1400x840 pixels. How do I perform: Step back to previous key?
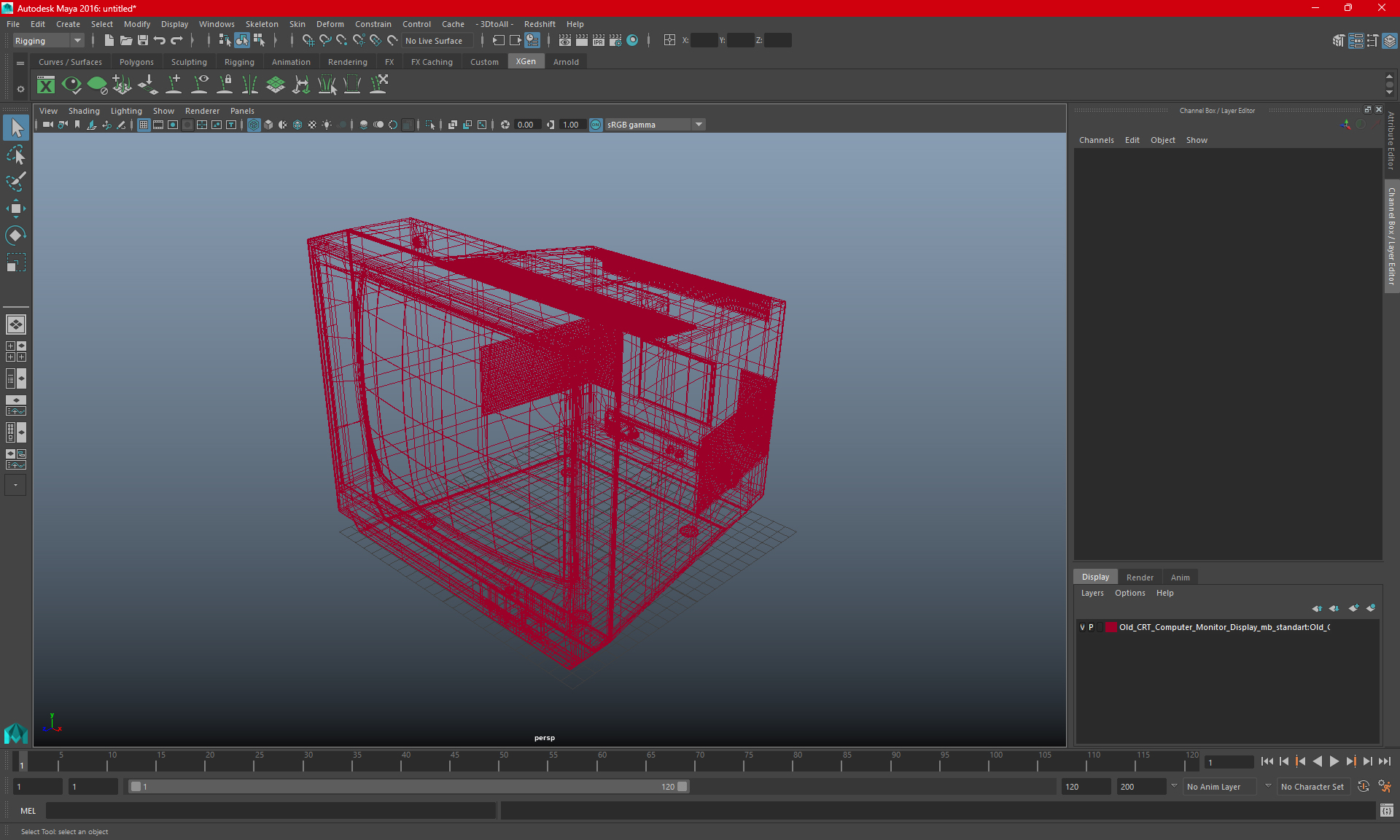(1301, 761)
